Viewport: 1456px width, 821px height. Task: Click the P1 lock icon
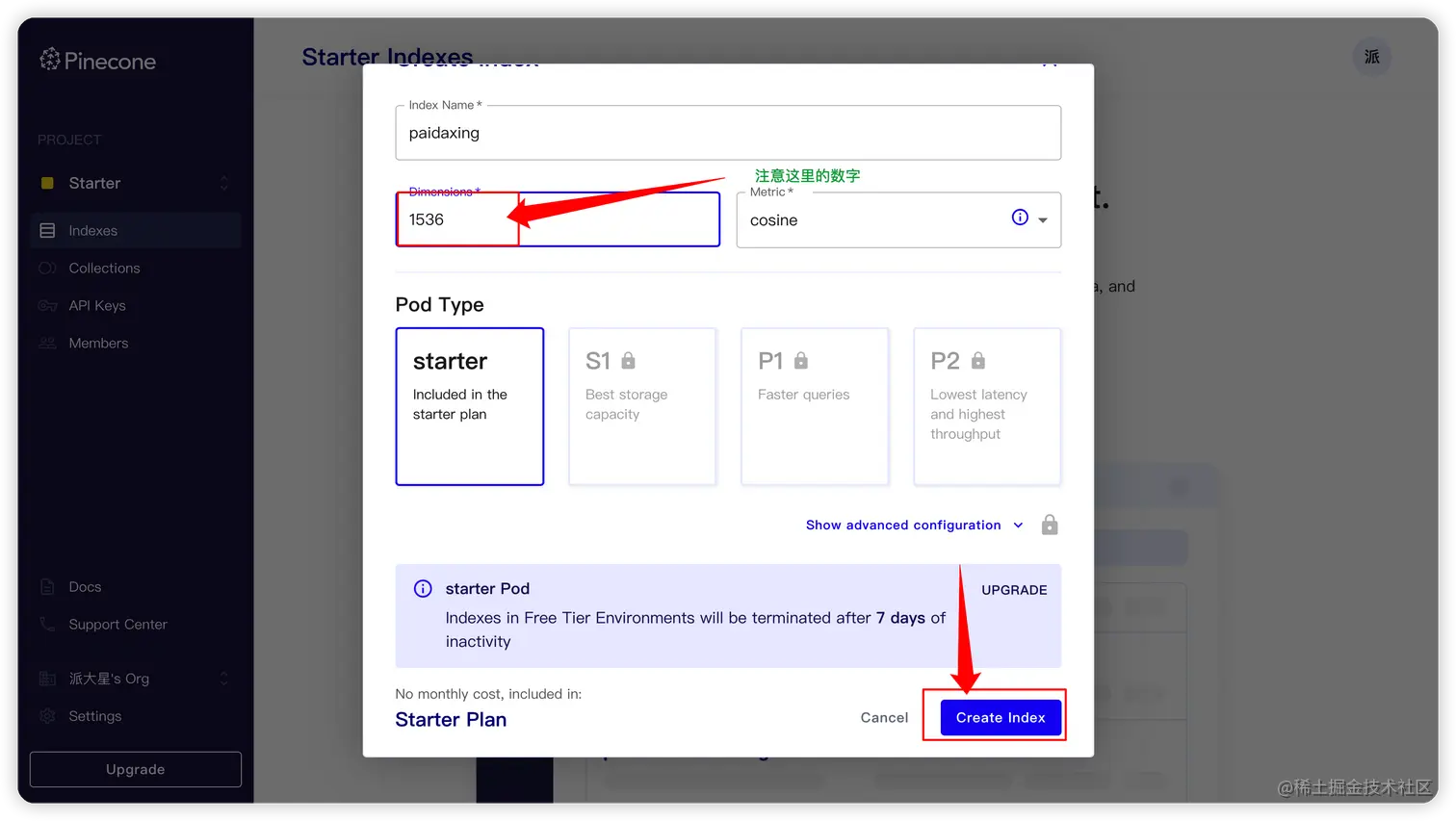800,361
